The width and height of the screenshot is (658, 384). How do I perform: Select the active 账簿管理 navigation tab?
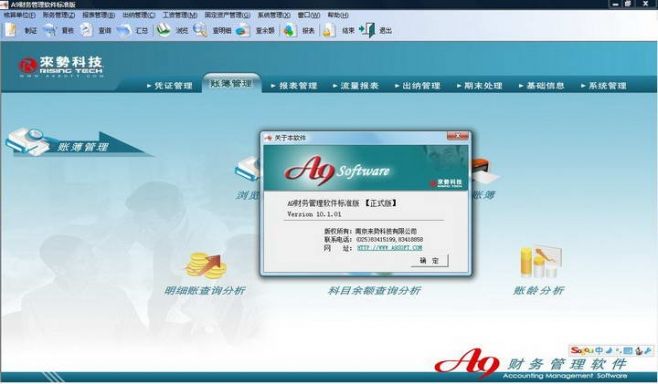click(x=231, y=84)
